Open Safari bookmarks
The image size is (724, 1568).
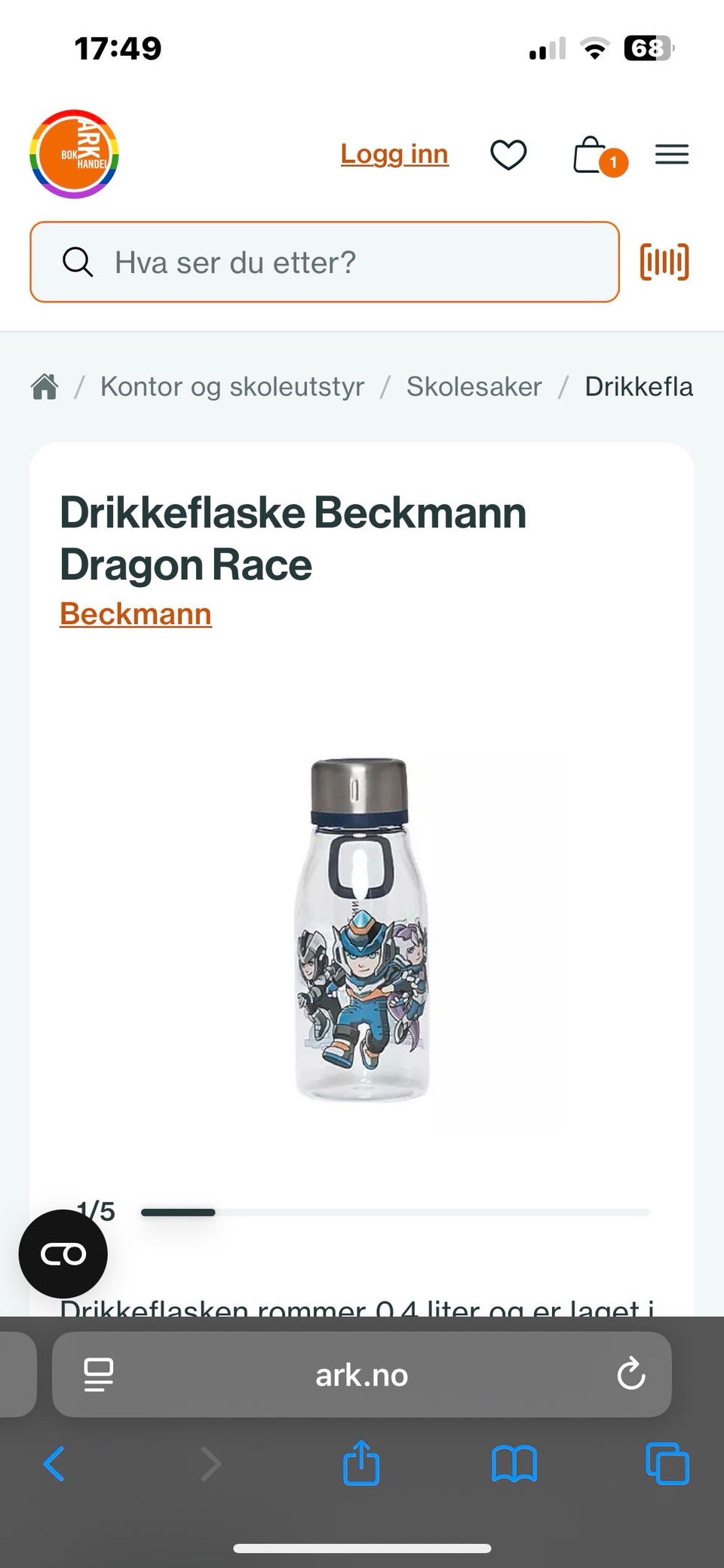514,1464
